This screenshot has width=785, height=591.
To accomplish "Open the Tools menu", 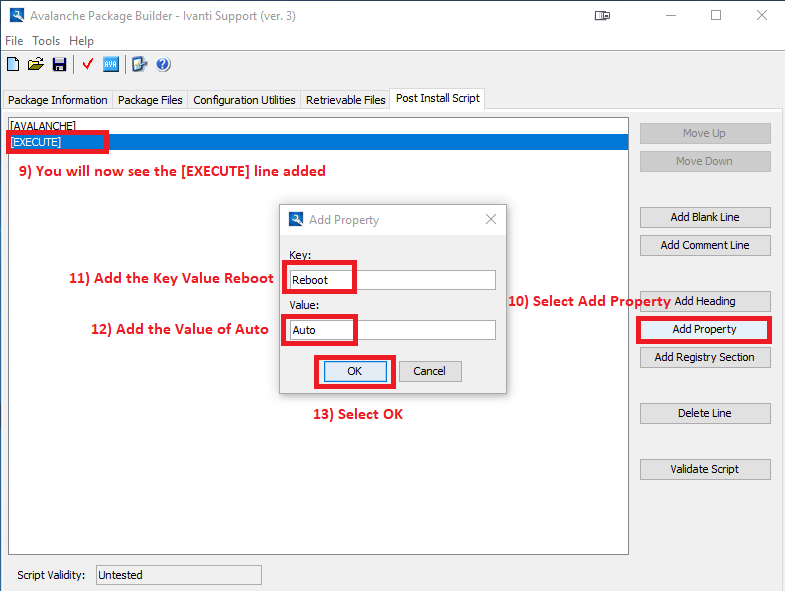I will click(46, 41).
